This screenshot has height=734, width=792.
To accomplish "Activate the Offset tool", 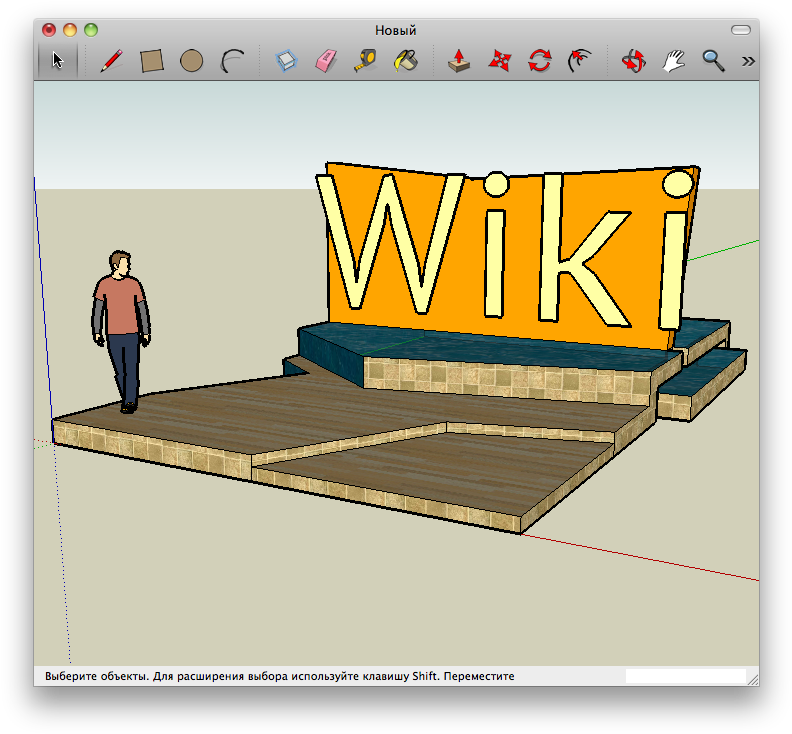I will pos(579,61).
